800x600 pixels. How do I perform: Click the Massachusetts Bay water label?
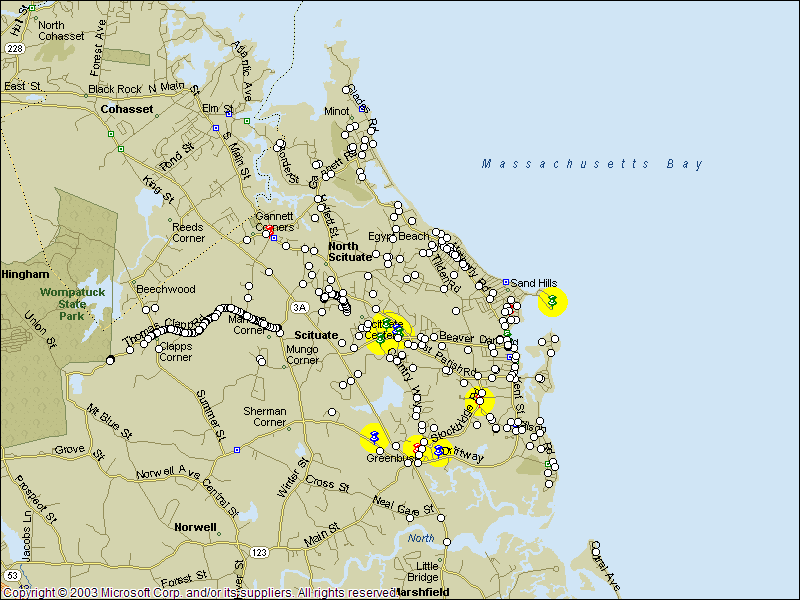point(592,164)
